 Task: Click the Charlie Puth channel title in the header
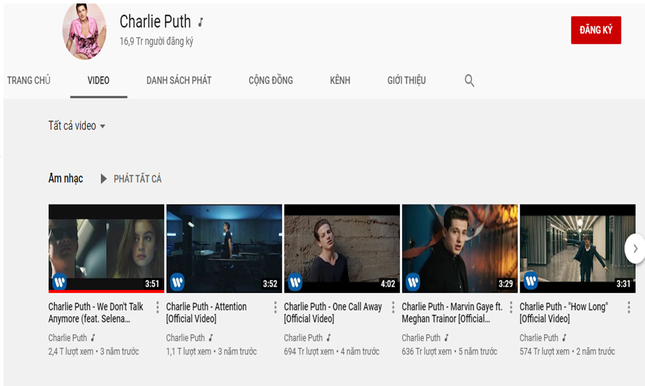(x=155, y=21)
